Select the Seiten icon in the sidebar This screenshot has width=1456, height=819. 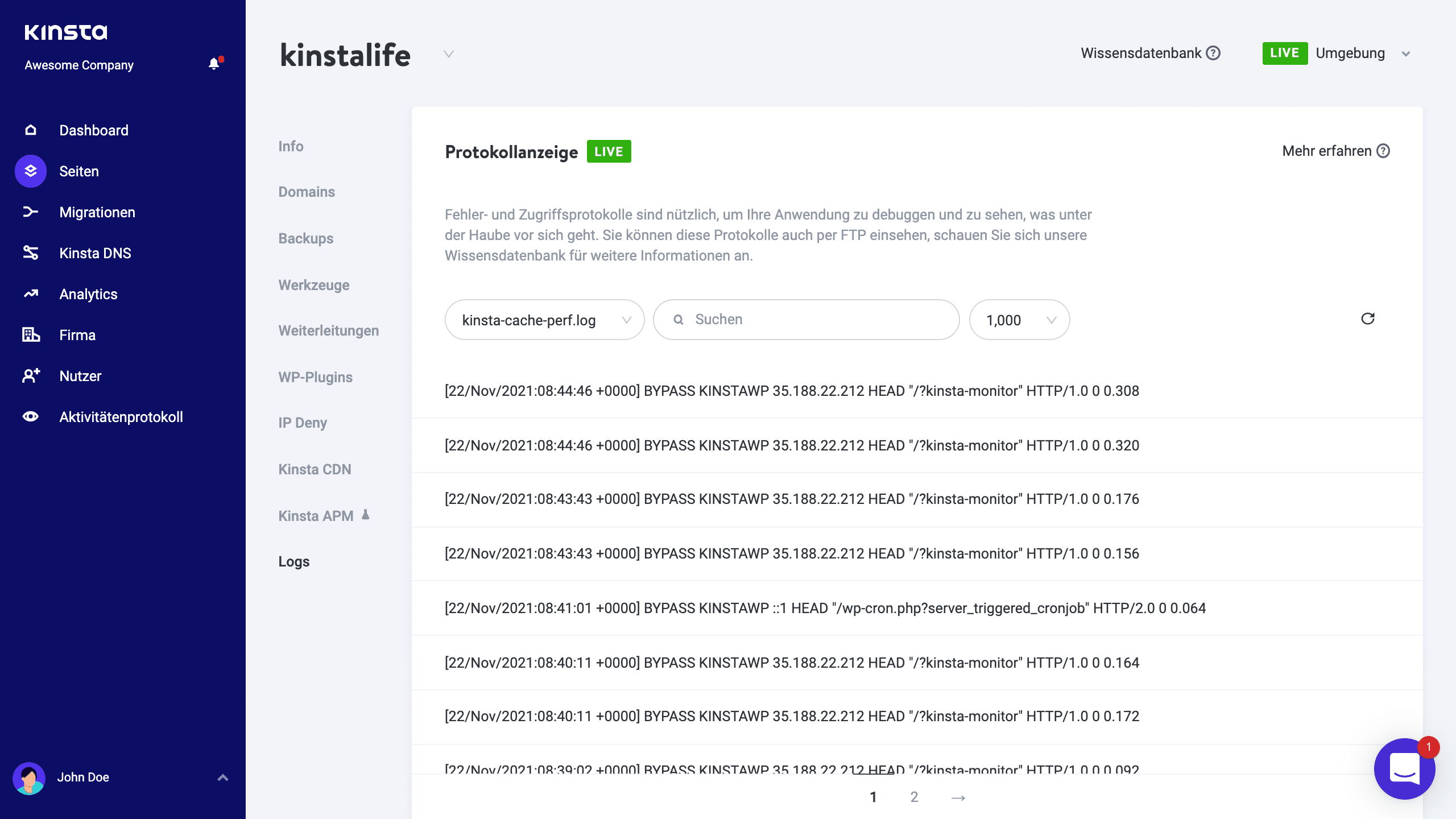click(30, 171)
